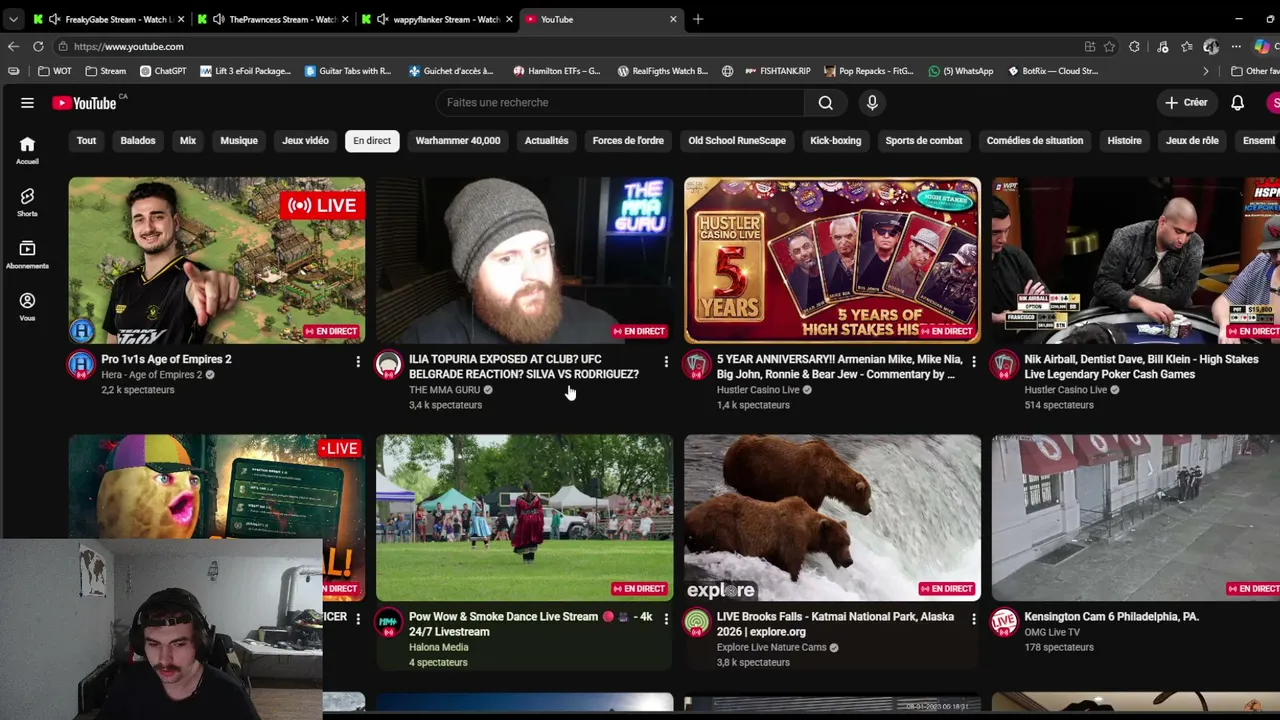Start voice search with the microphone
Screen dimensions: 1280x720
(872, 102)
